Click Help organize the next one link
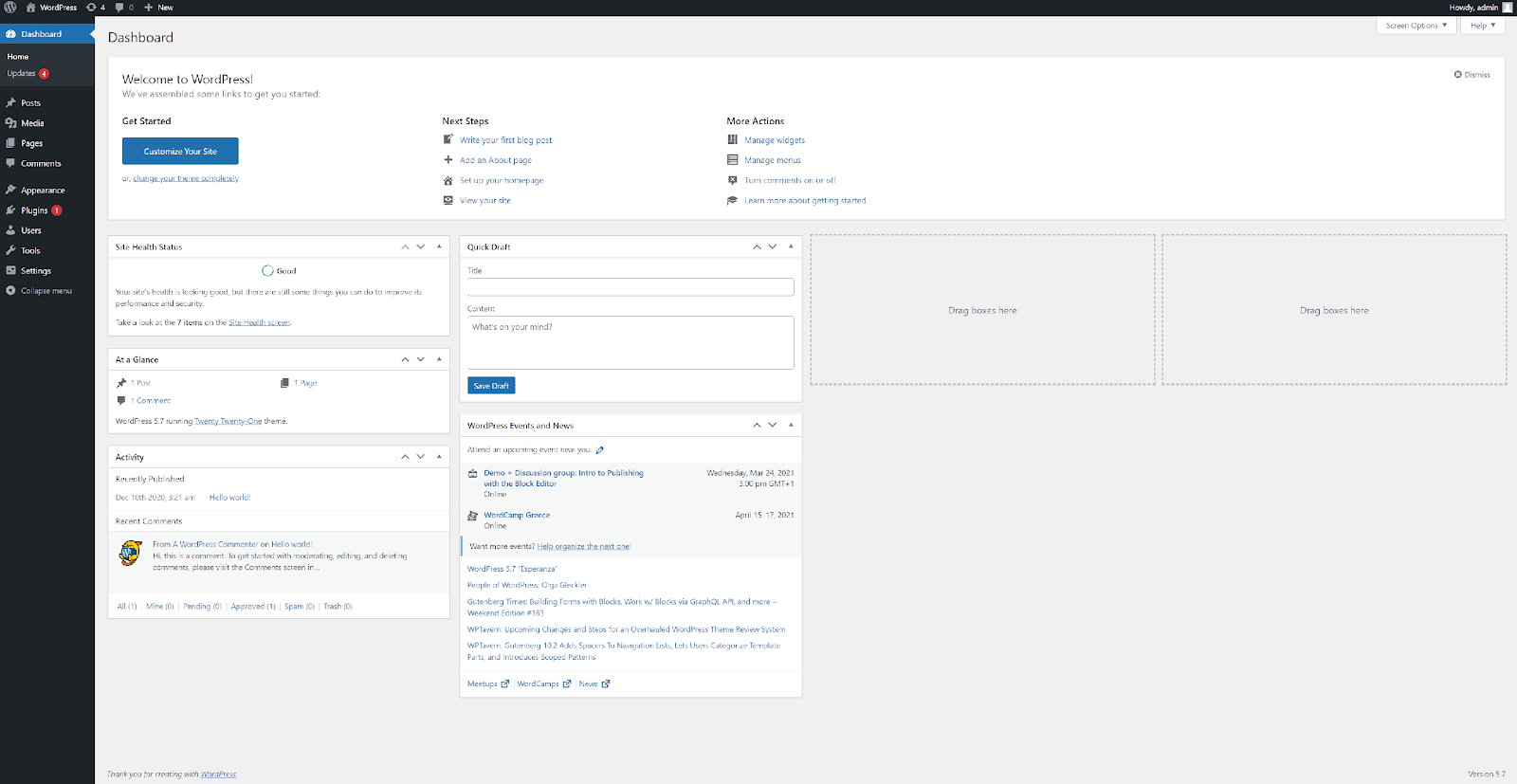This screenshot has width=1517, height=784. pos(584,546)
